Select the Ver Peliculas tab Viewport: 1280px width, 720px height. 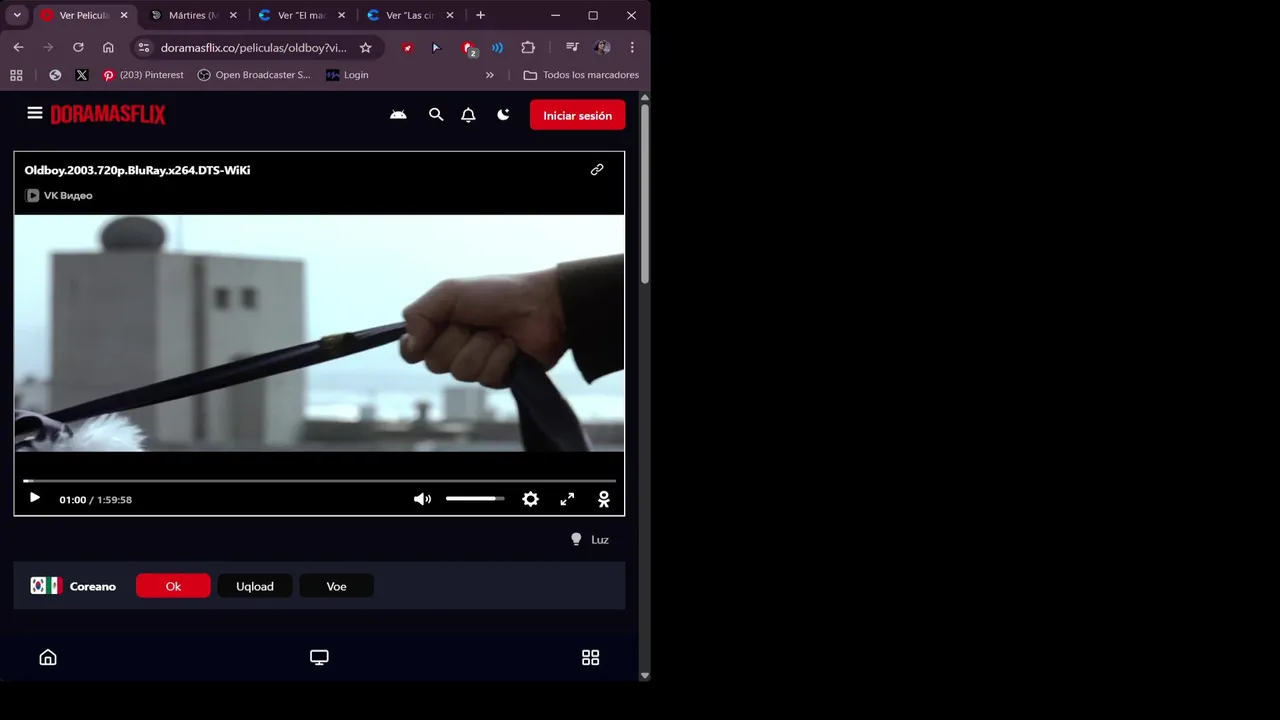[84, 15]
